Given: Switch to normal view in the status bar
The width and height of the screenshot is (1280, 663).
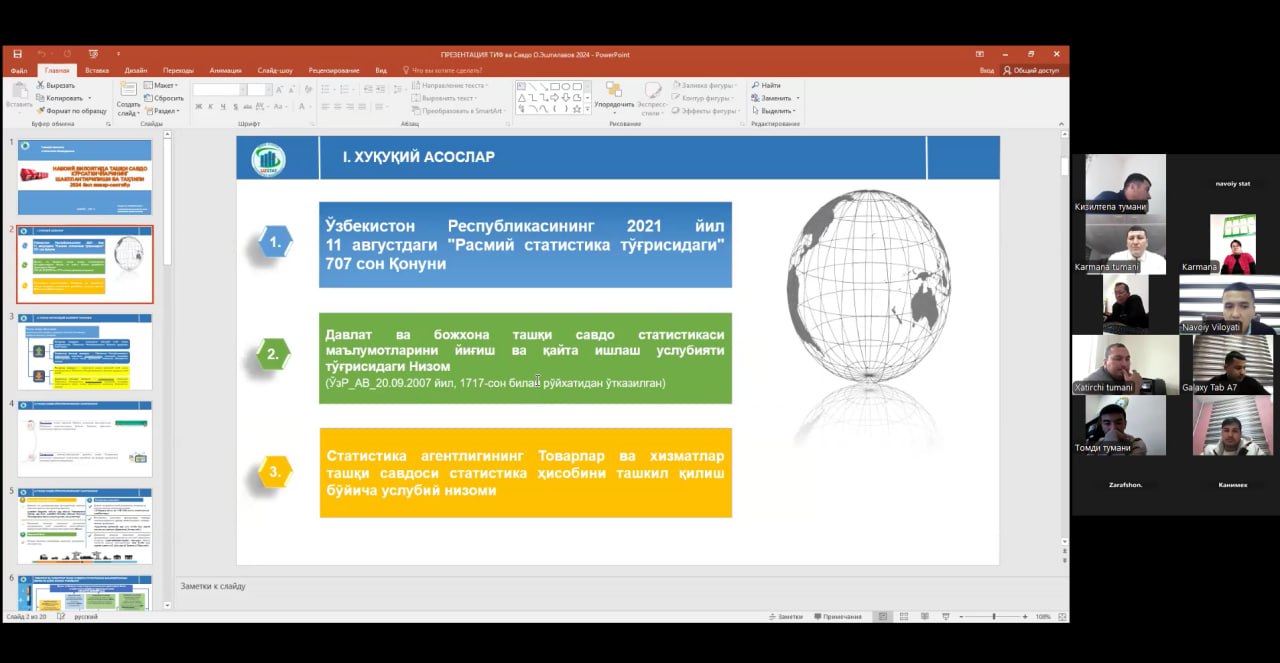Looking at the screenshot, I should [x=881, y=617].
